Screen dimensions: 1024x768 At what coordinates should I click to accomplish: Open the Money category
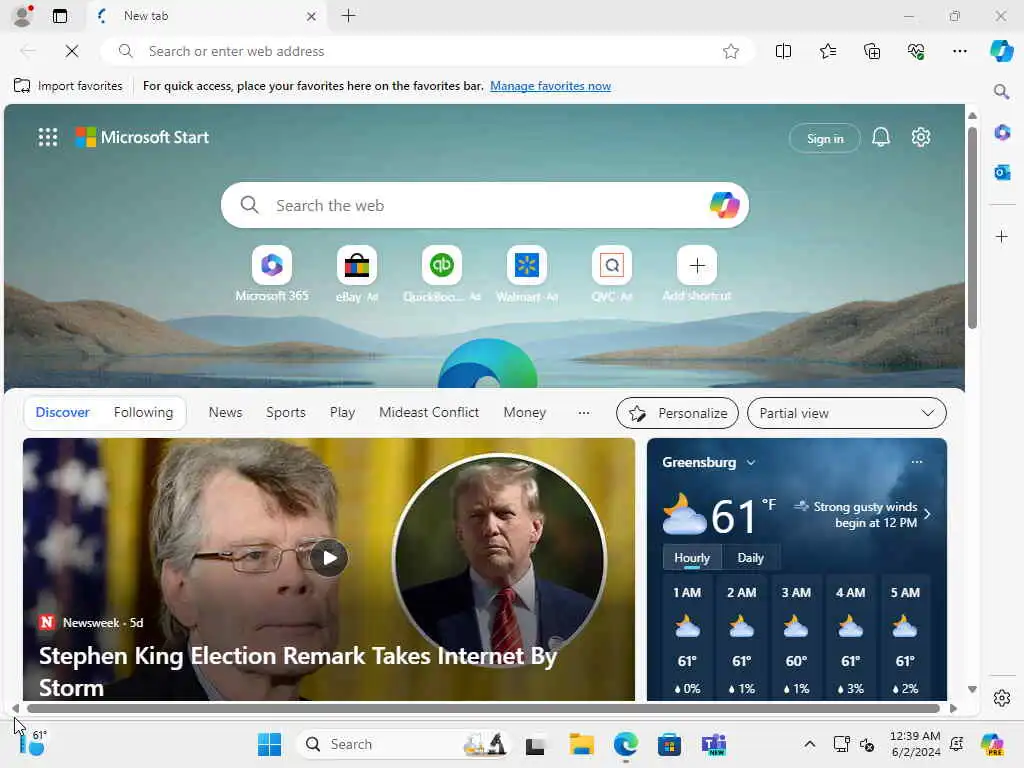(524, 412)
